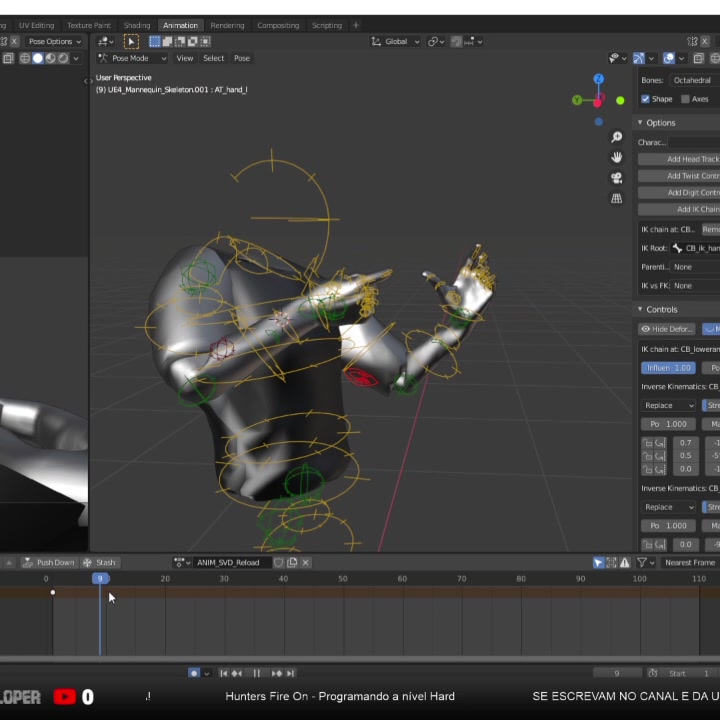The width and height of the screenshot is (720, 720).
Task: Toggle X-Ray view icon in right header
Action: point(698,58)
